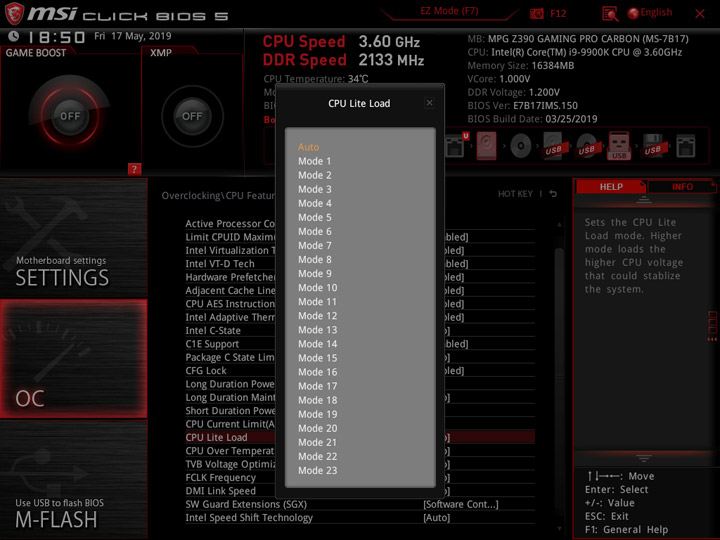Click Mode 23 in the popup
The width and height of the screenshot is (720, 540).
click(x=317, y=471)
